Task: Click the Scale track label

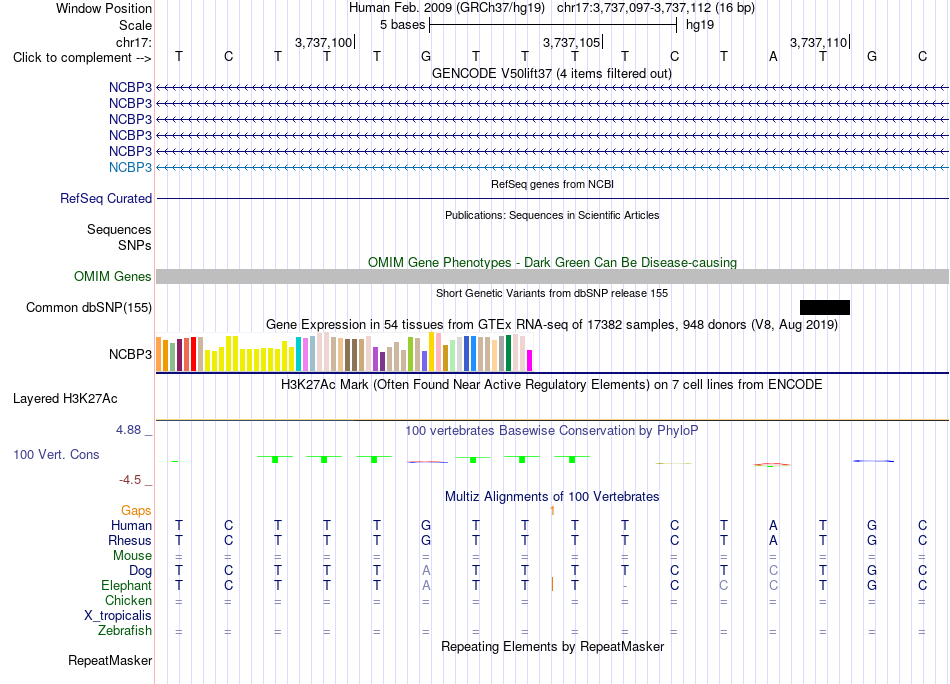Action: 135,25
